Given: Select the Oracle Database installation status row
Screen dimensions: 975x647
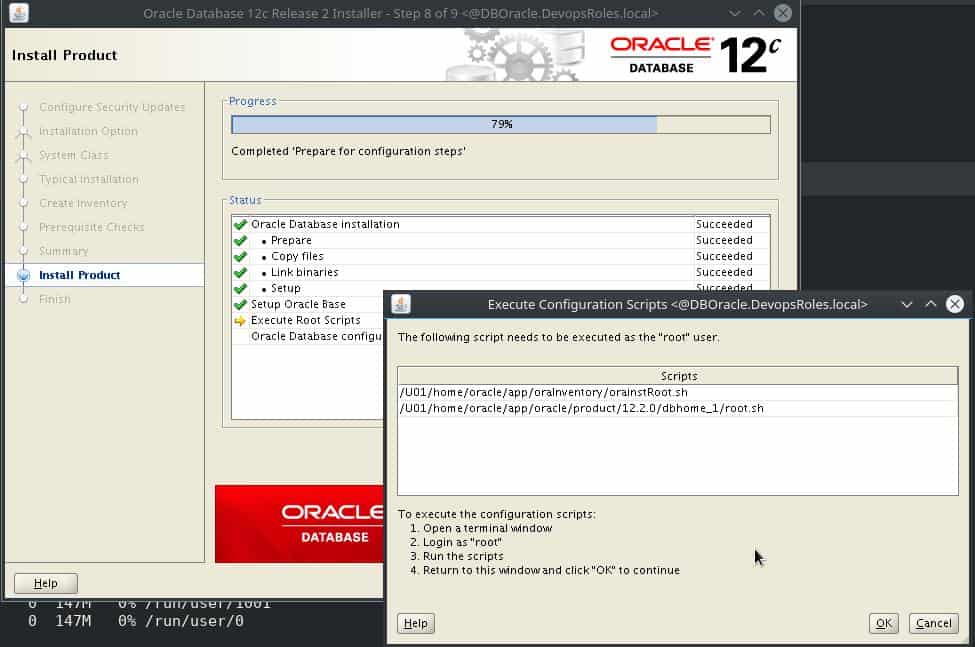Looking at the screenshot, I should (x=501, y=224).
